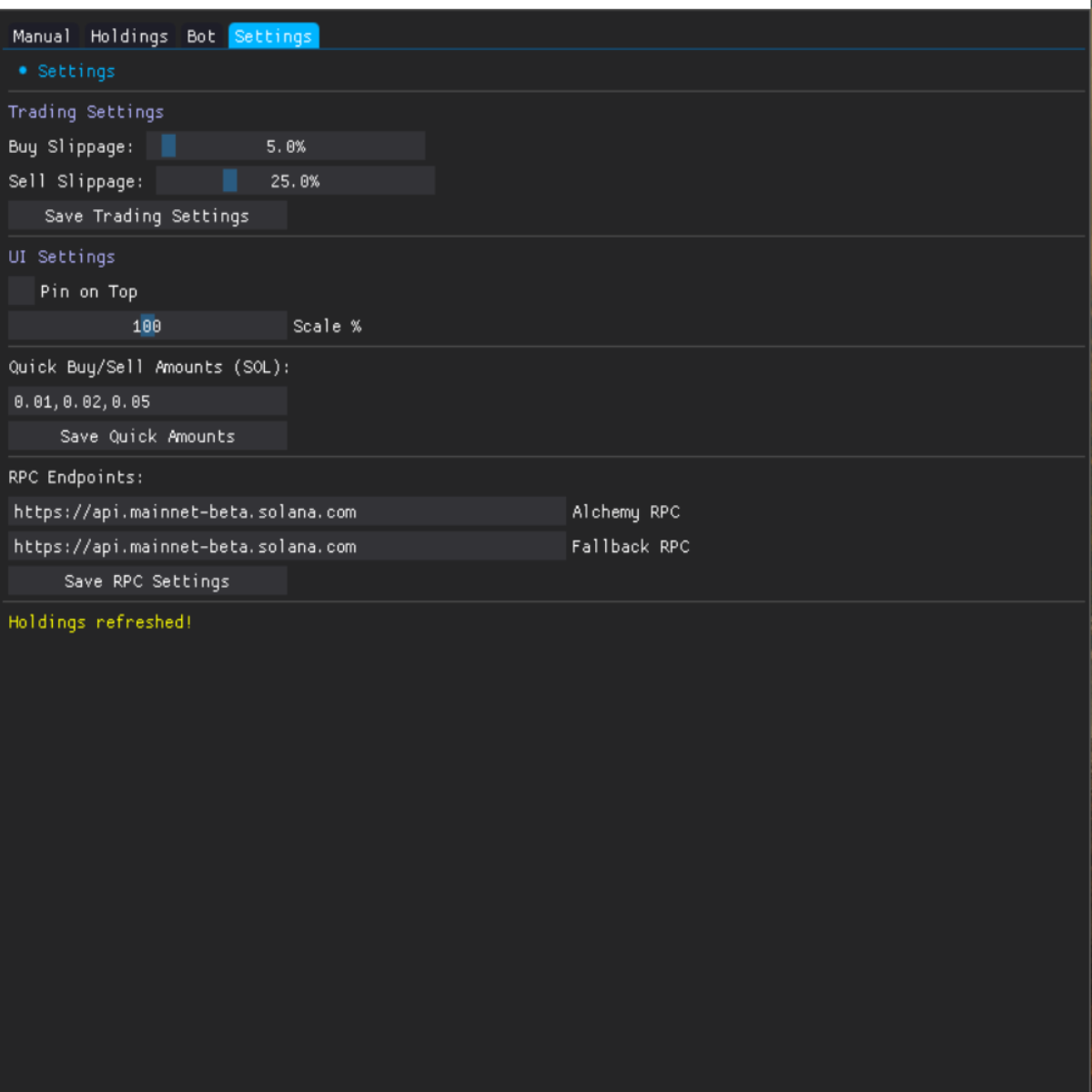Enable the Pin on Top checkbox
The height and width of the screenshot is (1092, 1092).
[x=21, y=291]
